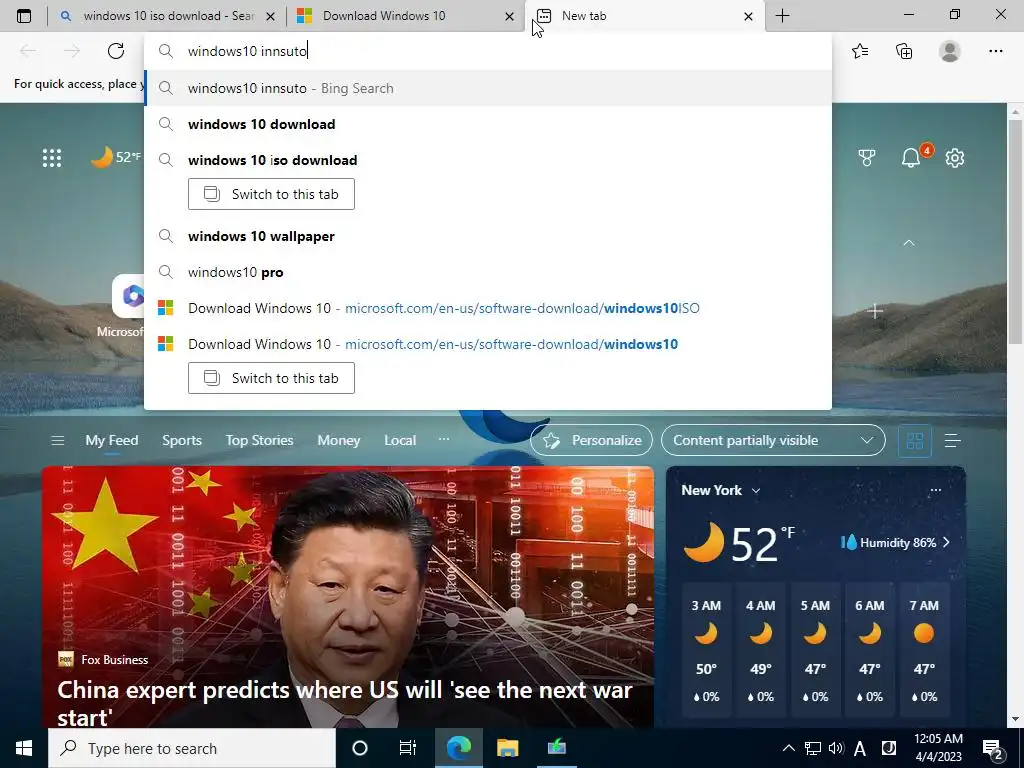Open the Money feed tab
The image size is (1024, 768).
pyautogui.click(x=338, y=440)
